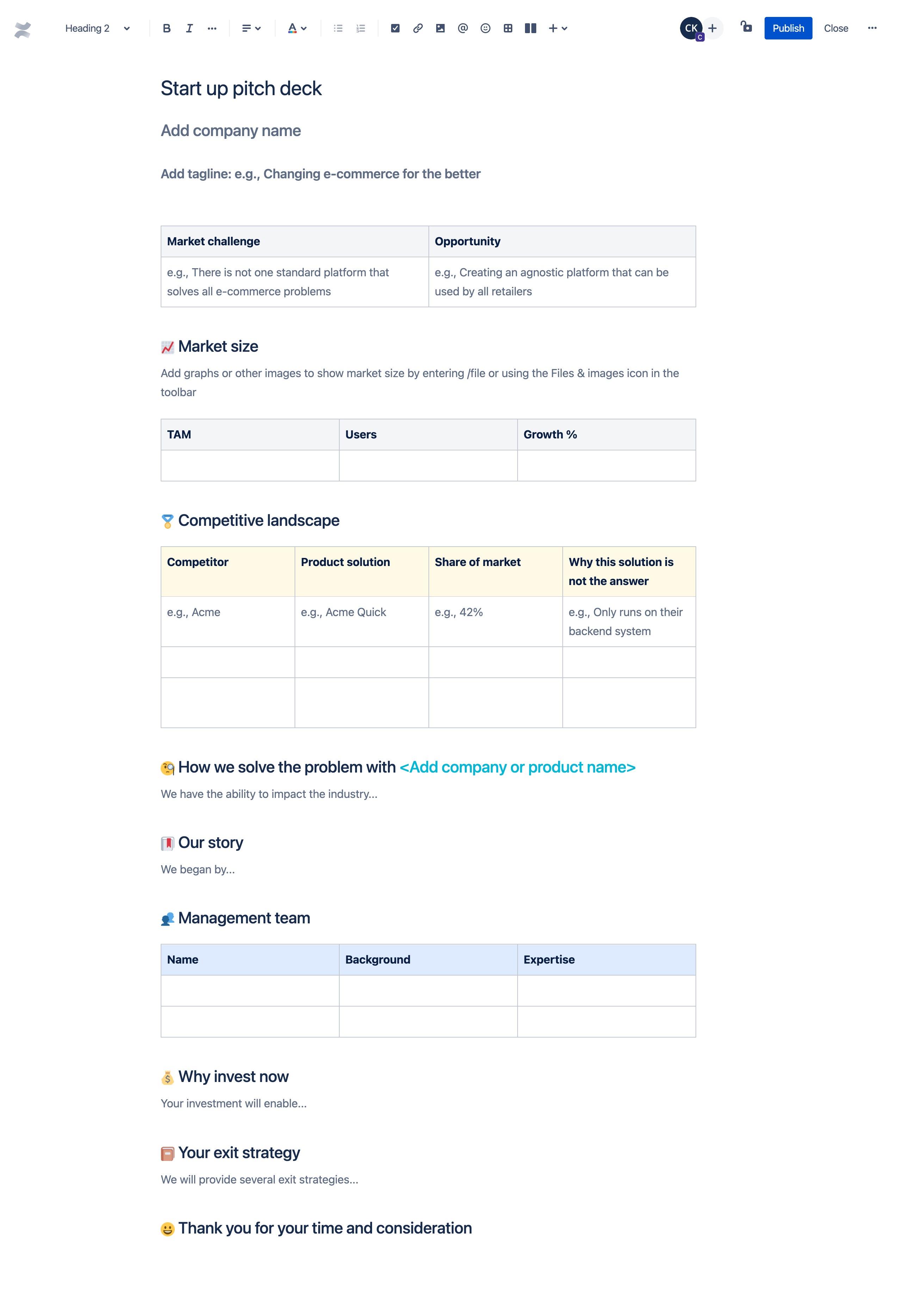Click the Image insert icon
The height and width of the screenshot is (1316, 902).
441,28
